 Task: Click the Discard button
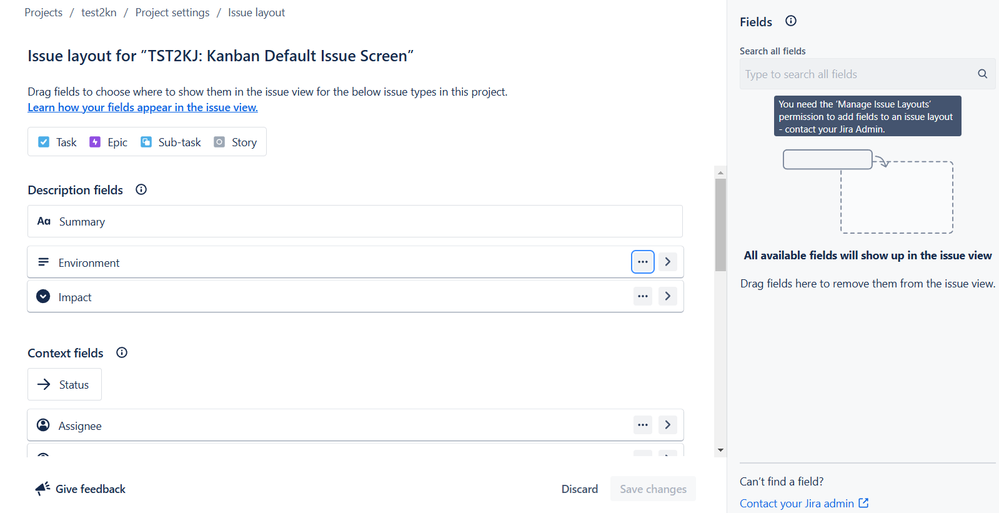579,489
